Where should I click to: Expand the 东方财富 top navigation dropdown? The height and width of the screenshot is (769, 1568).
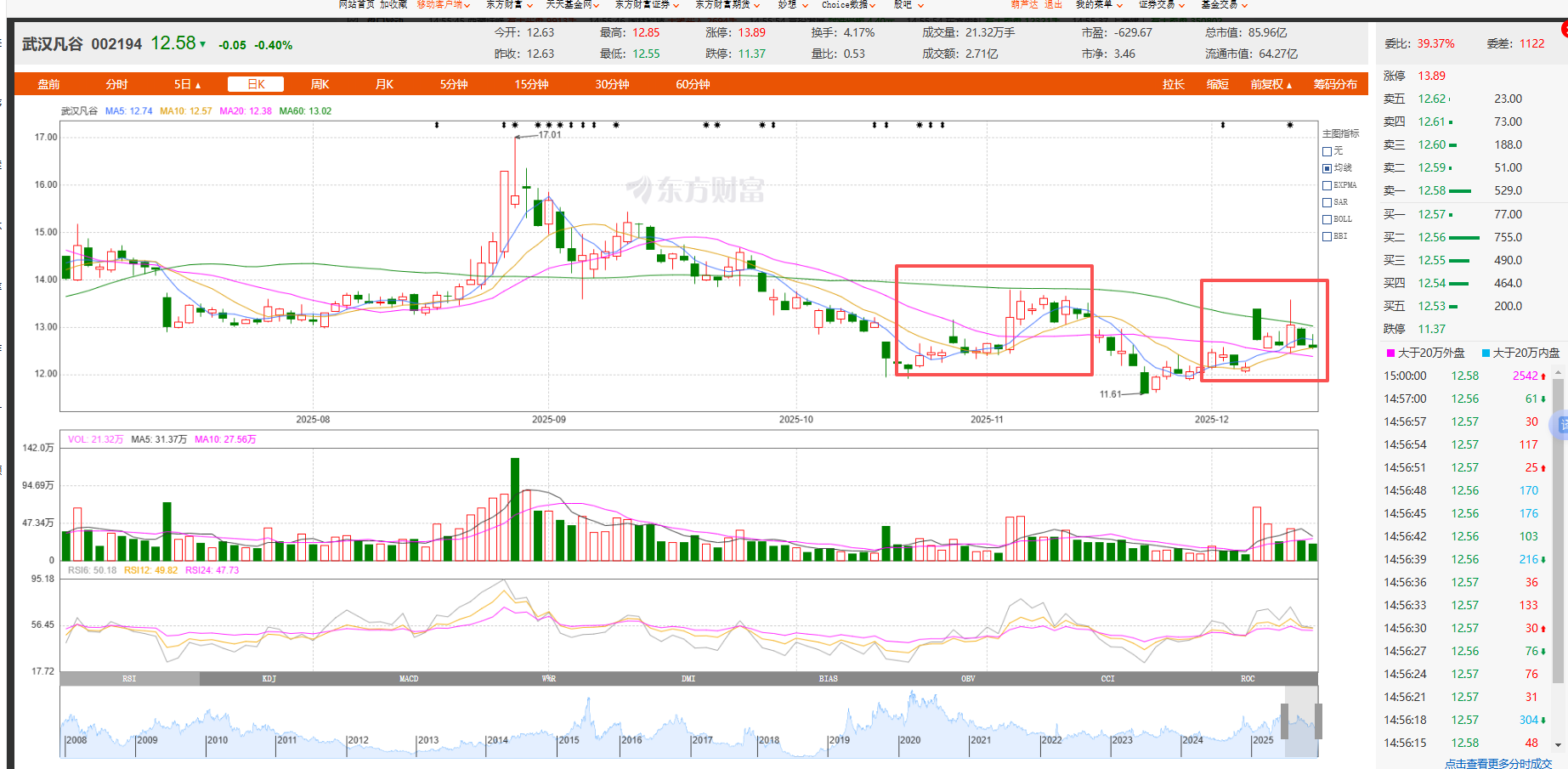(509, 4)
